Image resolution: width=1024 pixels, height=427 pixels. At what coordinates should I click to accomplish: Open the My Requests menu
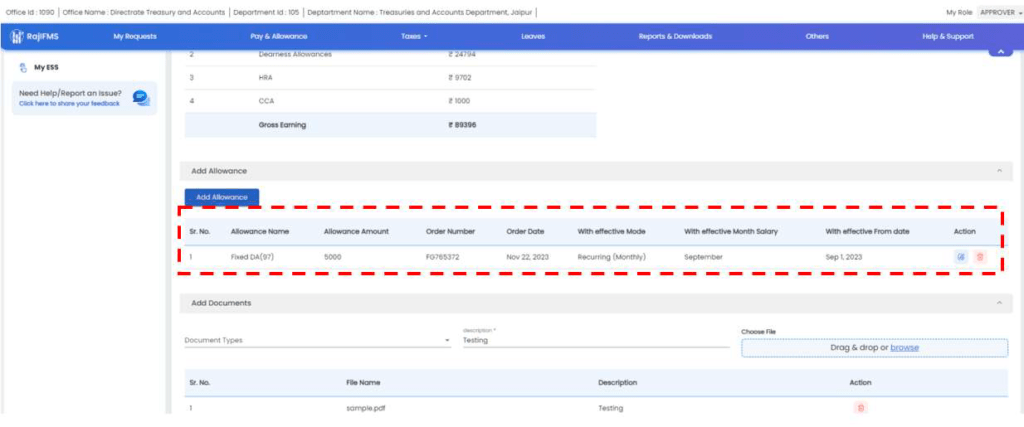coord(135,37)
